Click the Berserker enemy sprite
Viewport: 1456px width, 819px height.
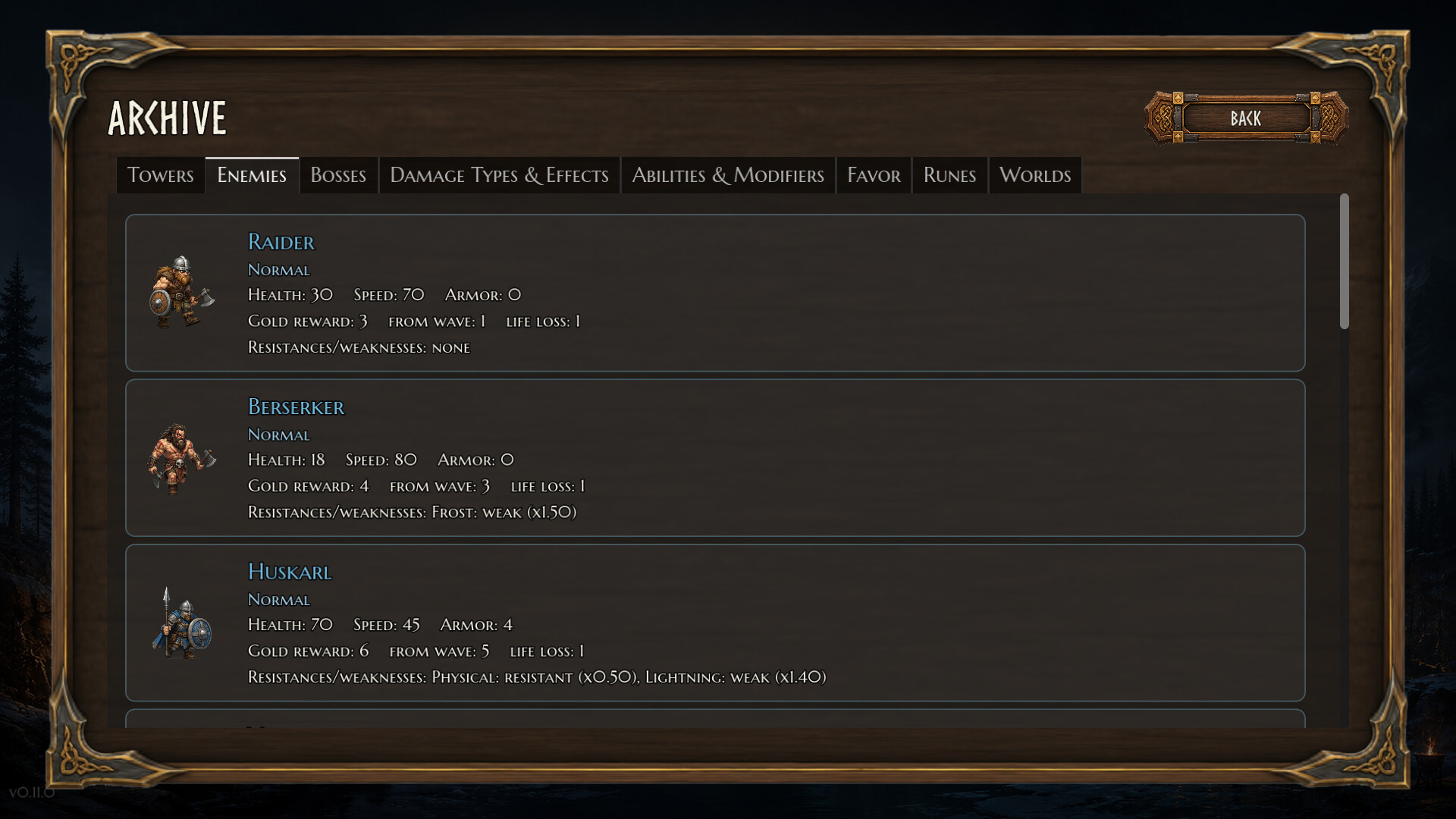click(182, 458)
